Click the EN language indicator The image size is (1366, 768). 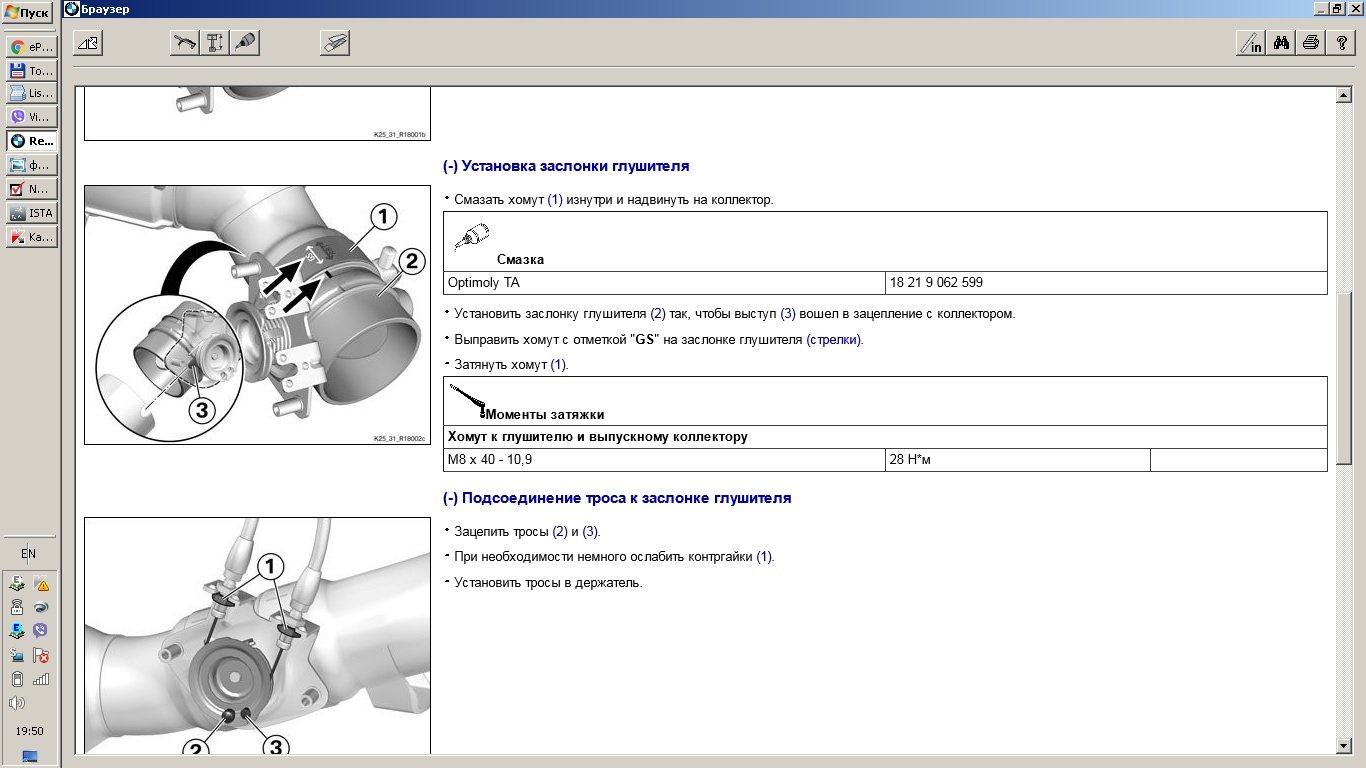coord(28,553)
